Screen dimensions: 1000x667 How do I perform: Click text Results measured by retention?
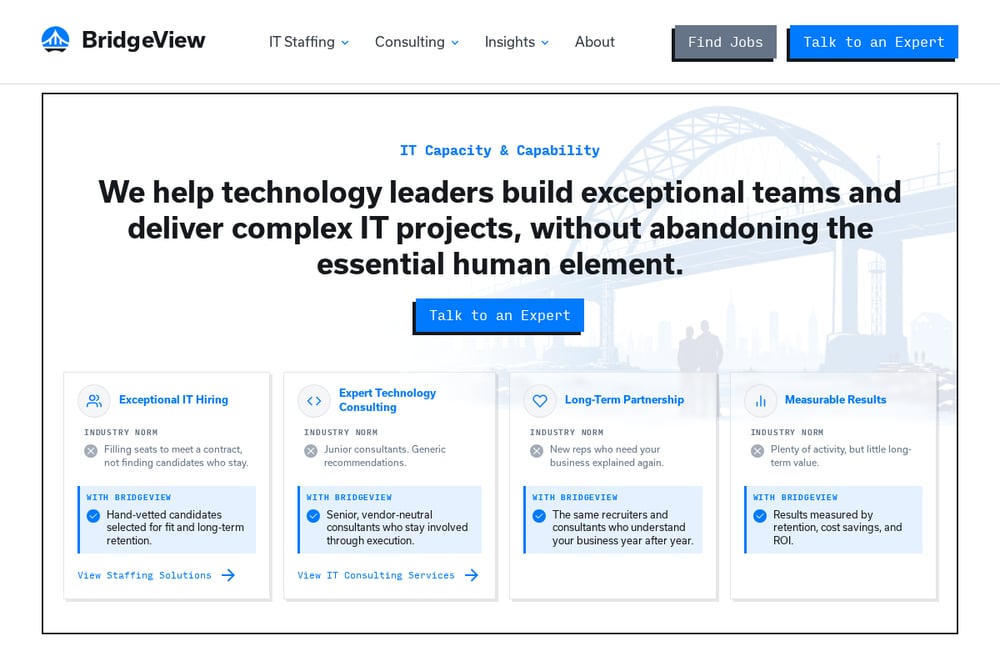tap(837, 527)
